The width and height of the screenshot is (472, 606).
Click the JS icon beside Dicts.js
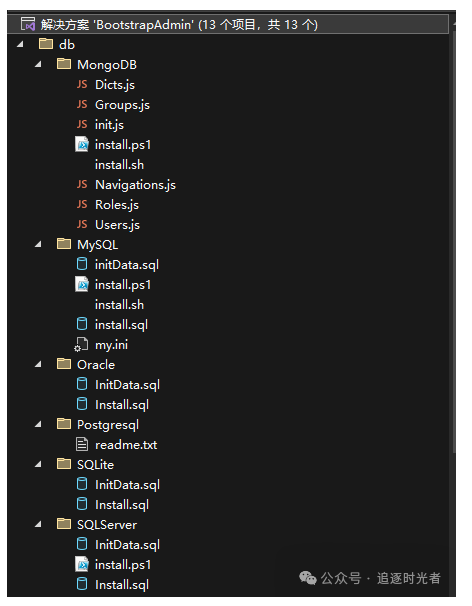[82, 84]
